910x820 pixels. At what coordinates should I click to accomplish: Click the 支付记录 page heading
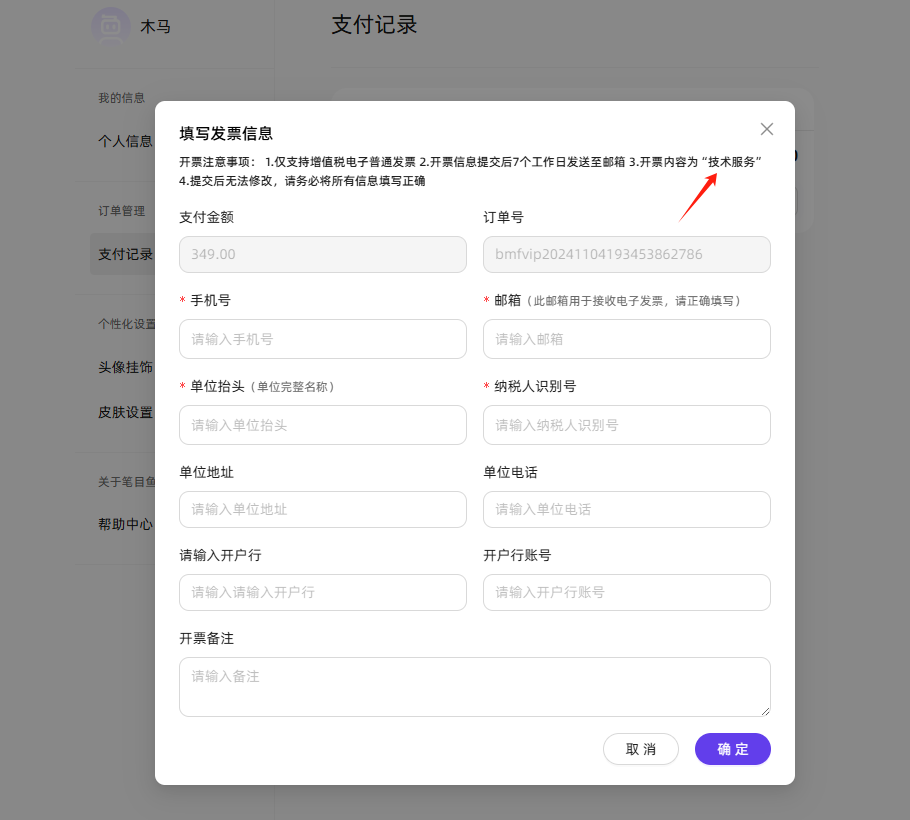pos(374,25)
